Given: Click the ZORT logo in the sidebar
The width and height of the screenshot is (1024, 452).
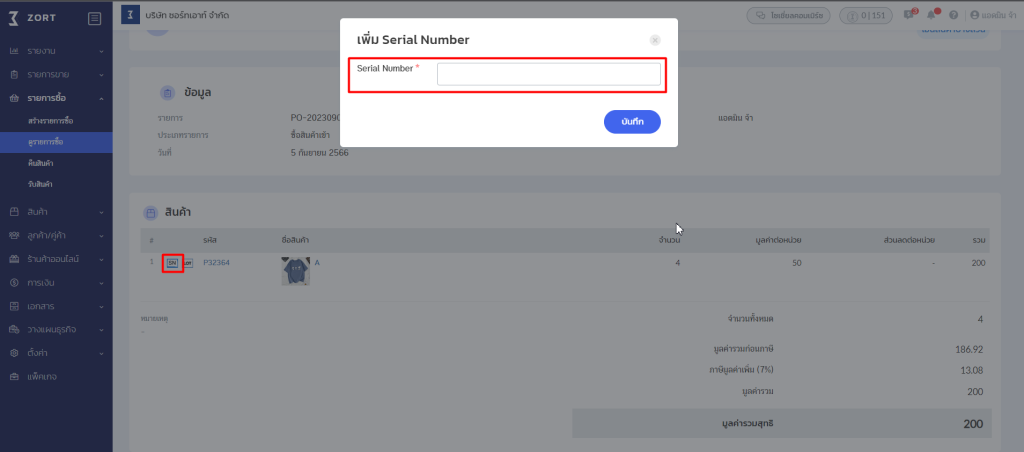Looking at the screenshot, I should tap(30, 17).
